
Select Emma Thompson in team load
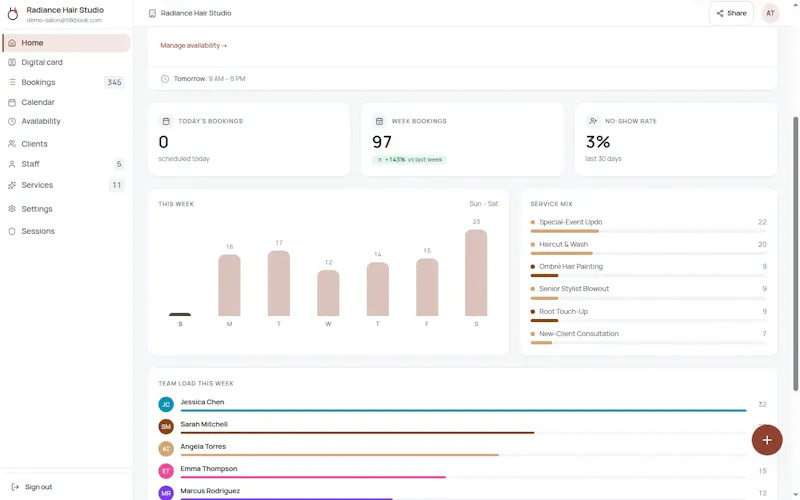pyautogui.click(x=462, y=471)
